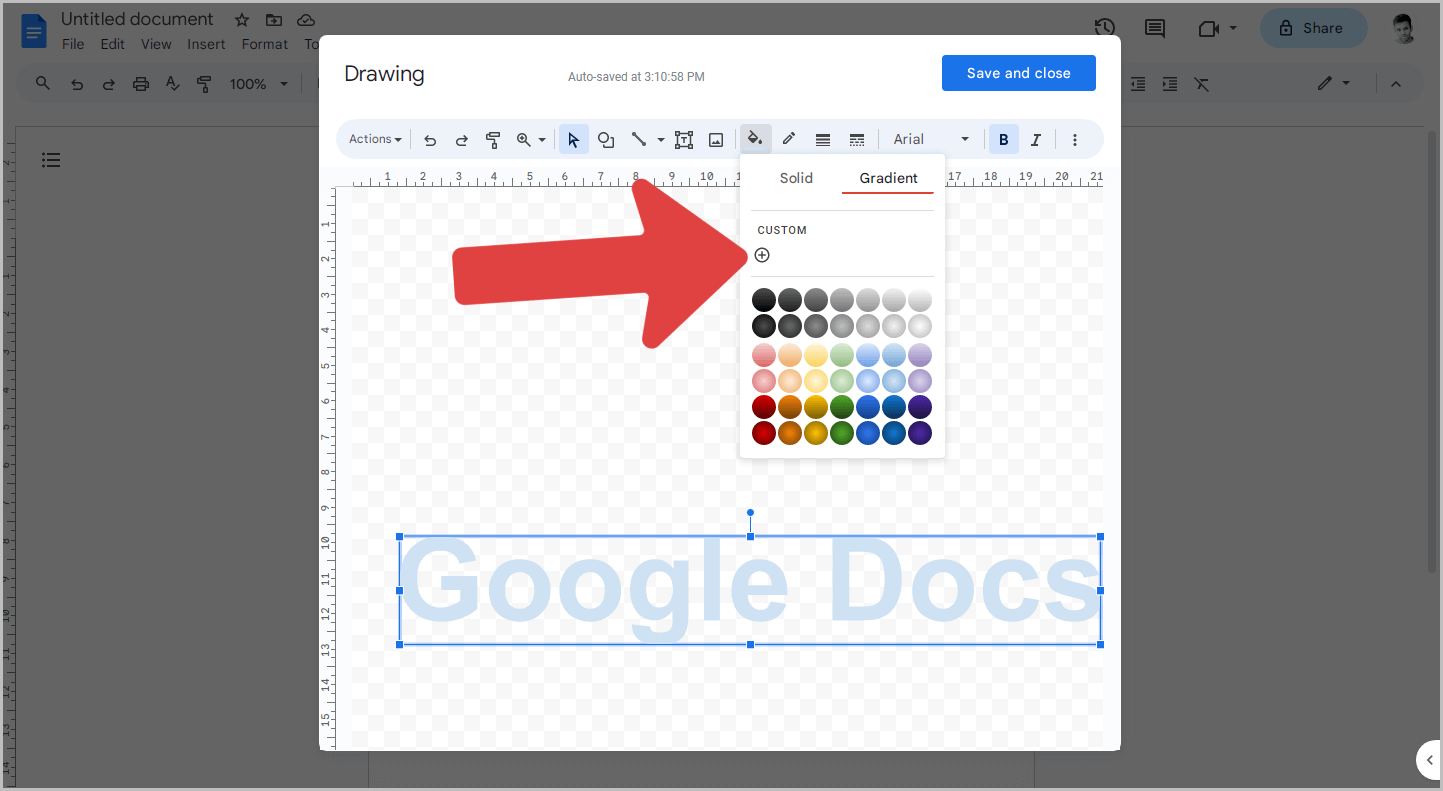Choose the Shape tool
Image resolution: width=1443 pixels, height=791 pixels.
[x=606, y=140]
